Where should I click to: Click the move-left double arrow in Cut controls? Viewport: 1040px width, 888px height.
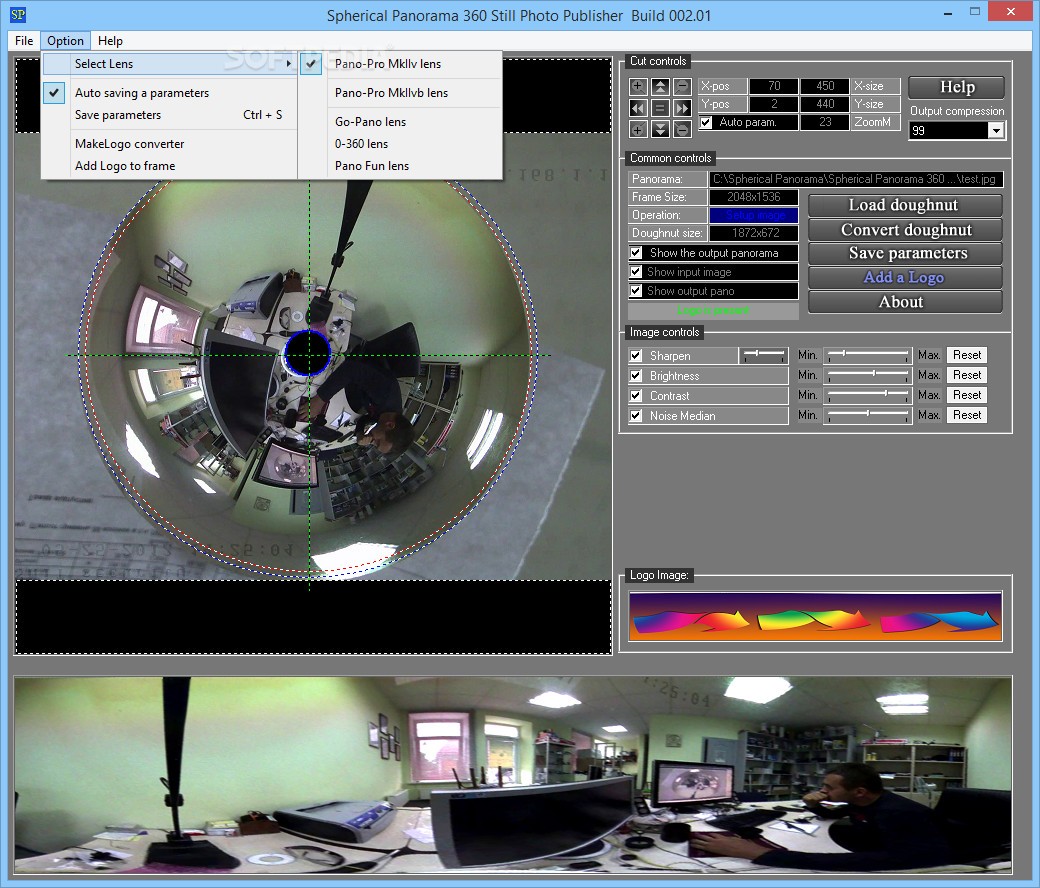click(637, 108)
